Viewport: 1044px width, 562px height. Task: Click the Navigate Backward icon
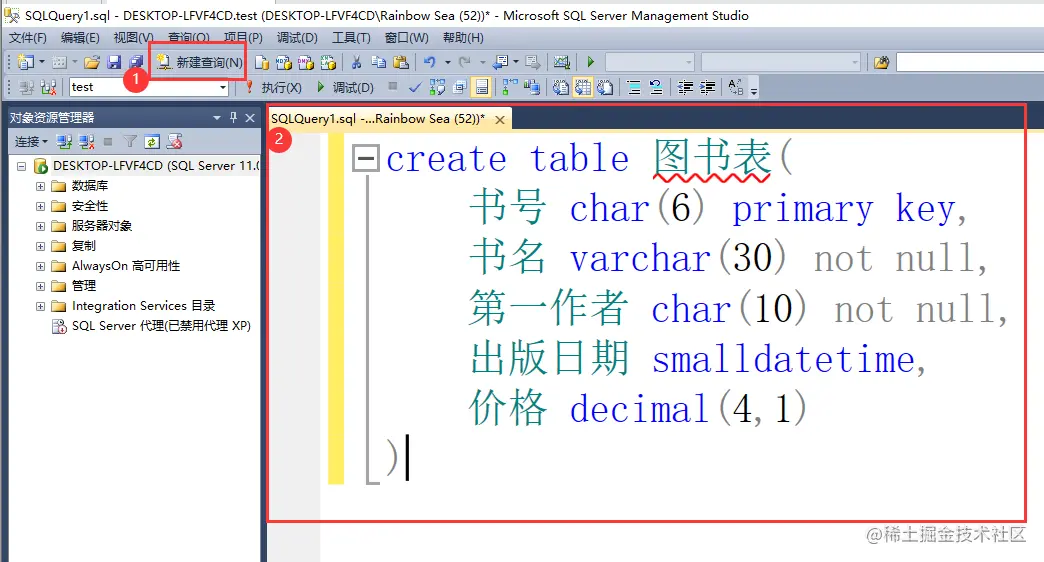(499, 62)
